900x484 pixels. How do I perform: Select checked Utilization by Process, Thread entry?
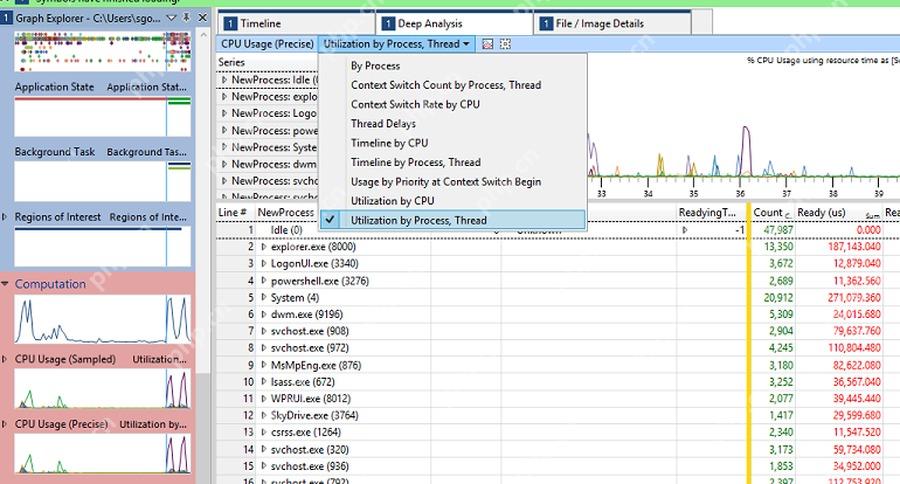(x=452, y=220)
